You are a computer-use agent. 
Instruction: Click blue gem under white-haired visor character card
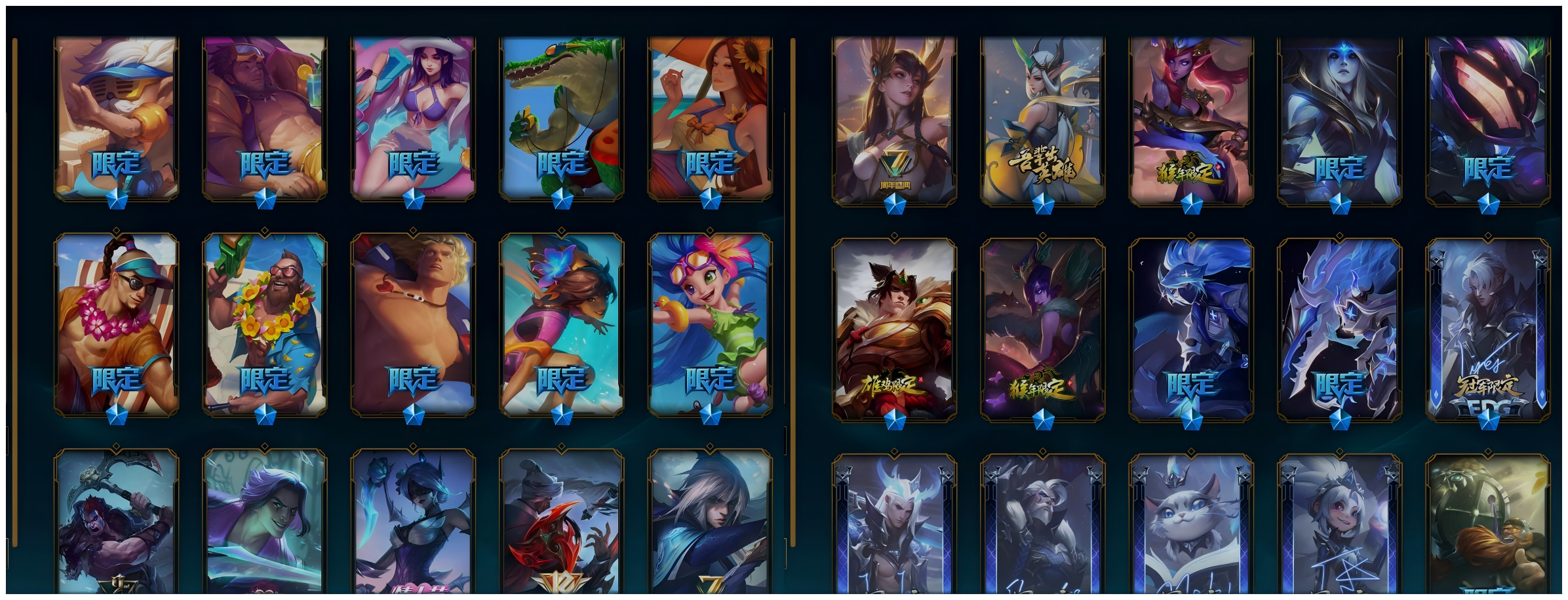(x=117, y=199)
